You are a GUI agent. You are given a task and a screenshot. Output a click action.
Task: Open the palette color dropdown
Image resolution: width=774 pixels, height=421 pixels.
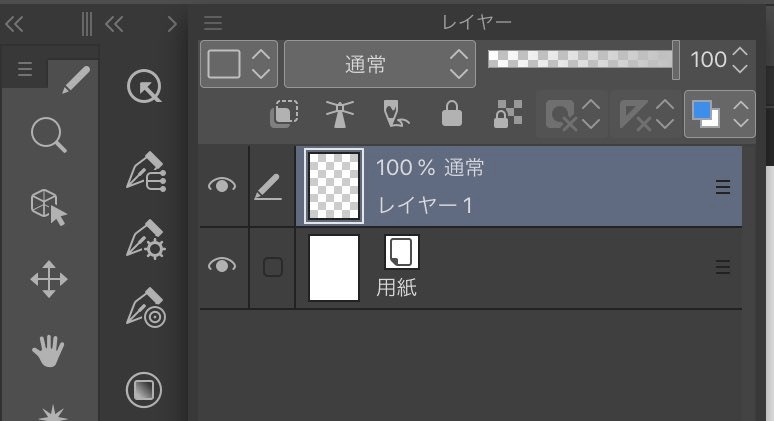coord(240,65)
